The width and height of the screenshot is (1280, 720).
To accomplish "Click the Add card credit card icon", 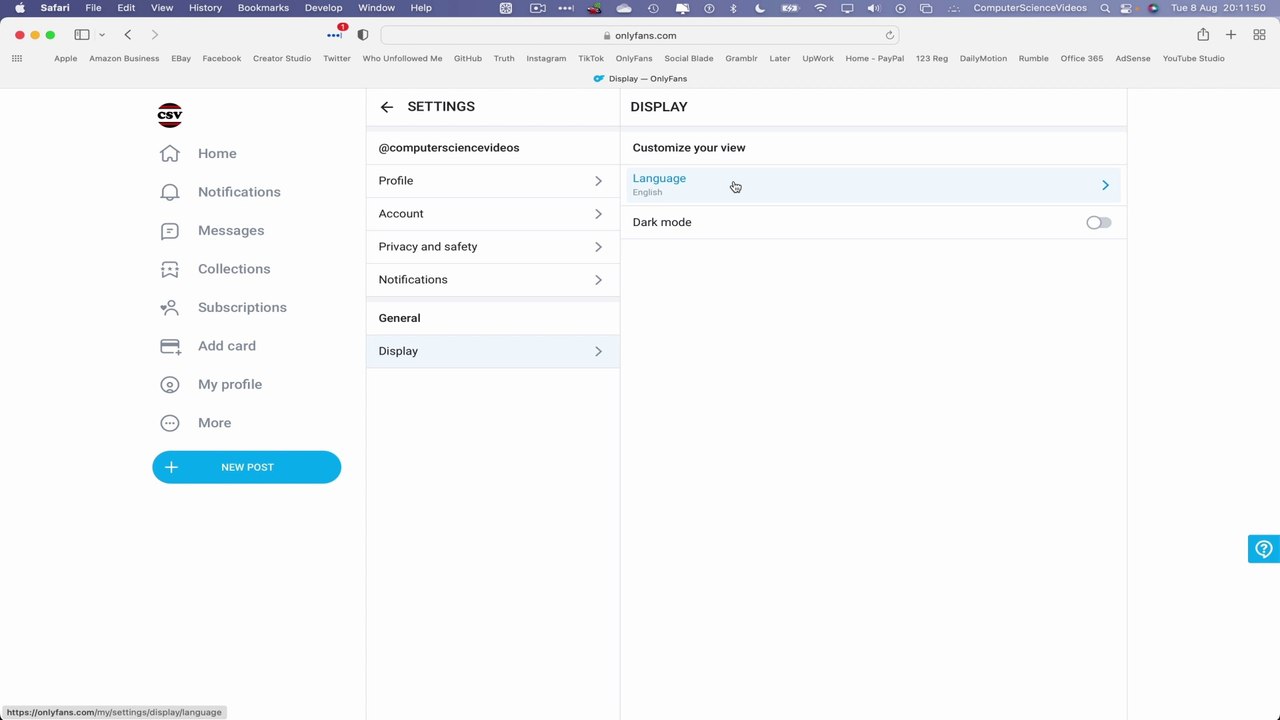I will (170, 346).
